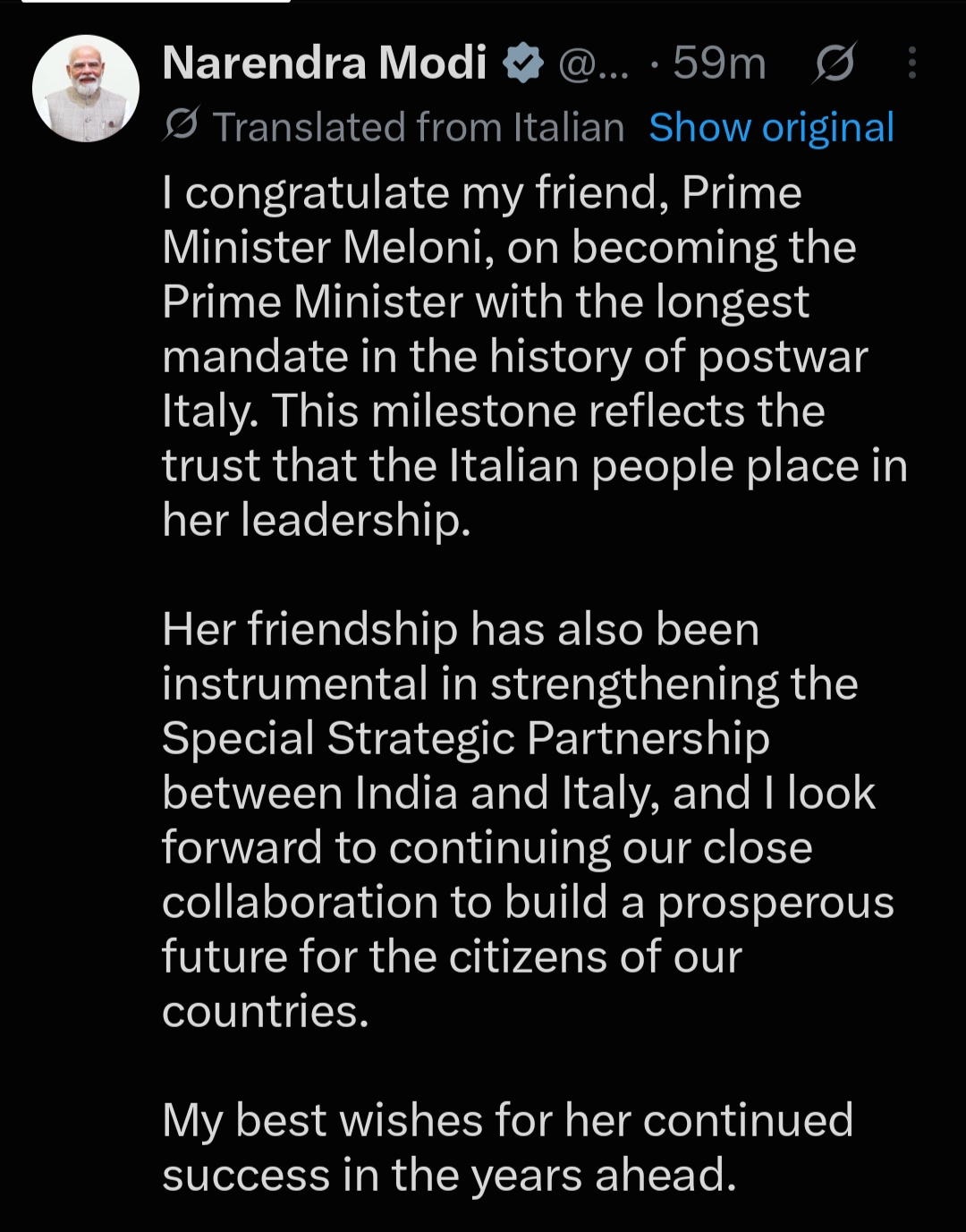The width and height of the screenshot is (966, 1232).
Task: Tap the 'I congratulate my friend' opening line
Action: coord(482,193)
